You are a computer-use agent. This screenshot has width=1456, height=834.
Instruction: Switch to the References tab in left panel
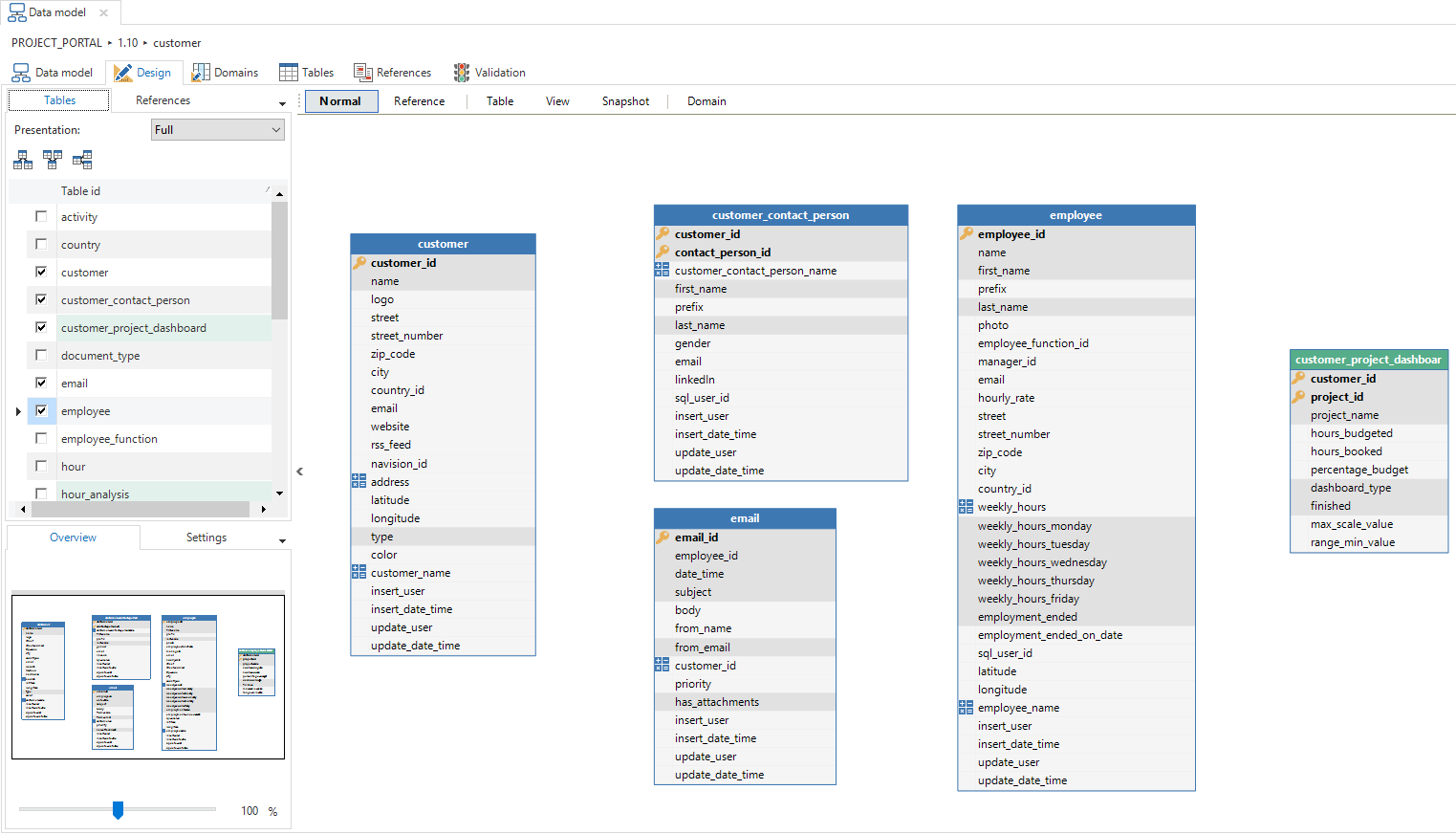[163, 100]
